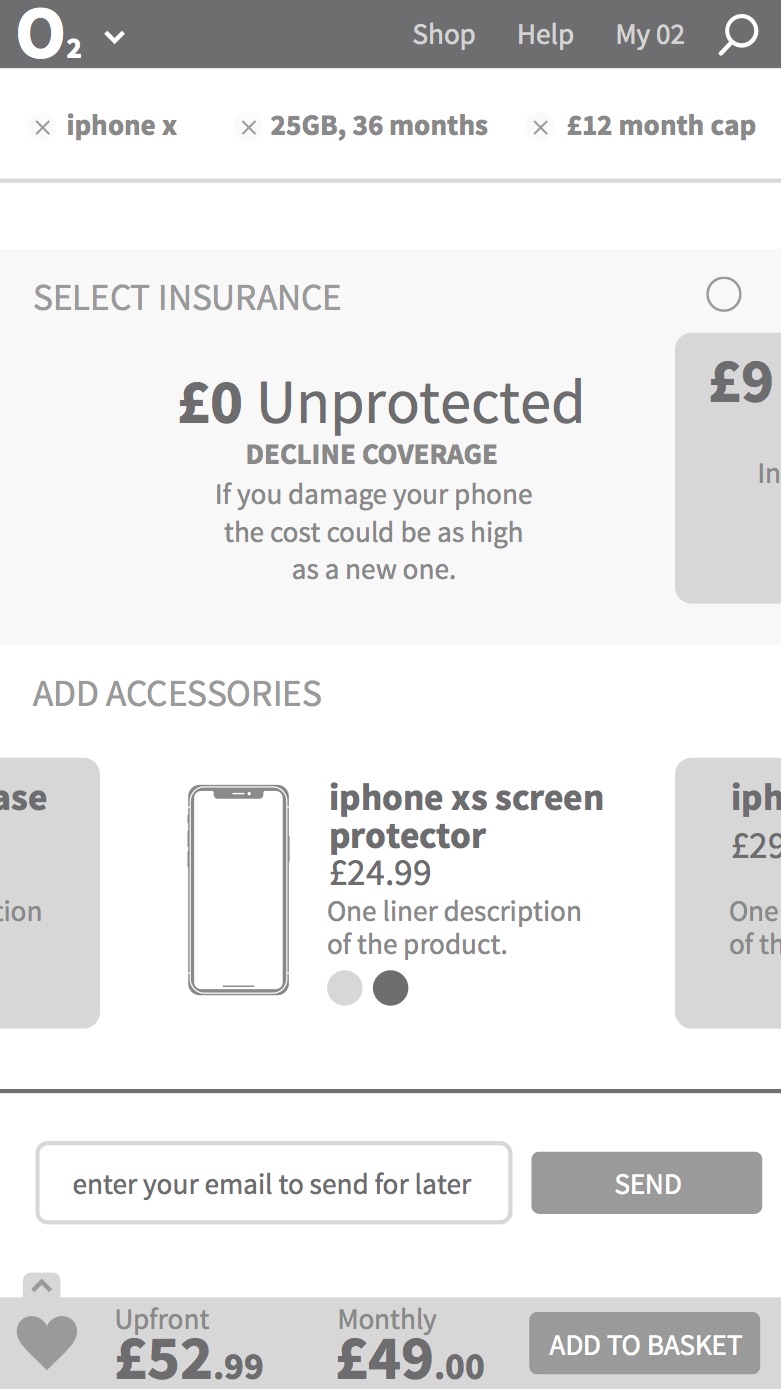Expand the O2 logo dropdown chevron
The width and height of the screenshot is (781, 1389).
(115, 37)
